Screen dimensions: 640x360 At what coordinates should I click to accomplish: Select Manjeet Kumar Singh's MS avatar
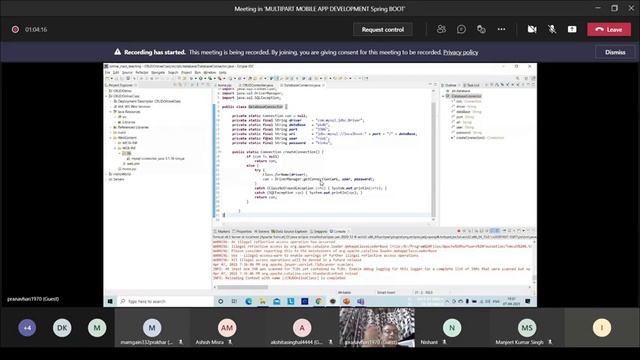click(x=527, y=327)
